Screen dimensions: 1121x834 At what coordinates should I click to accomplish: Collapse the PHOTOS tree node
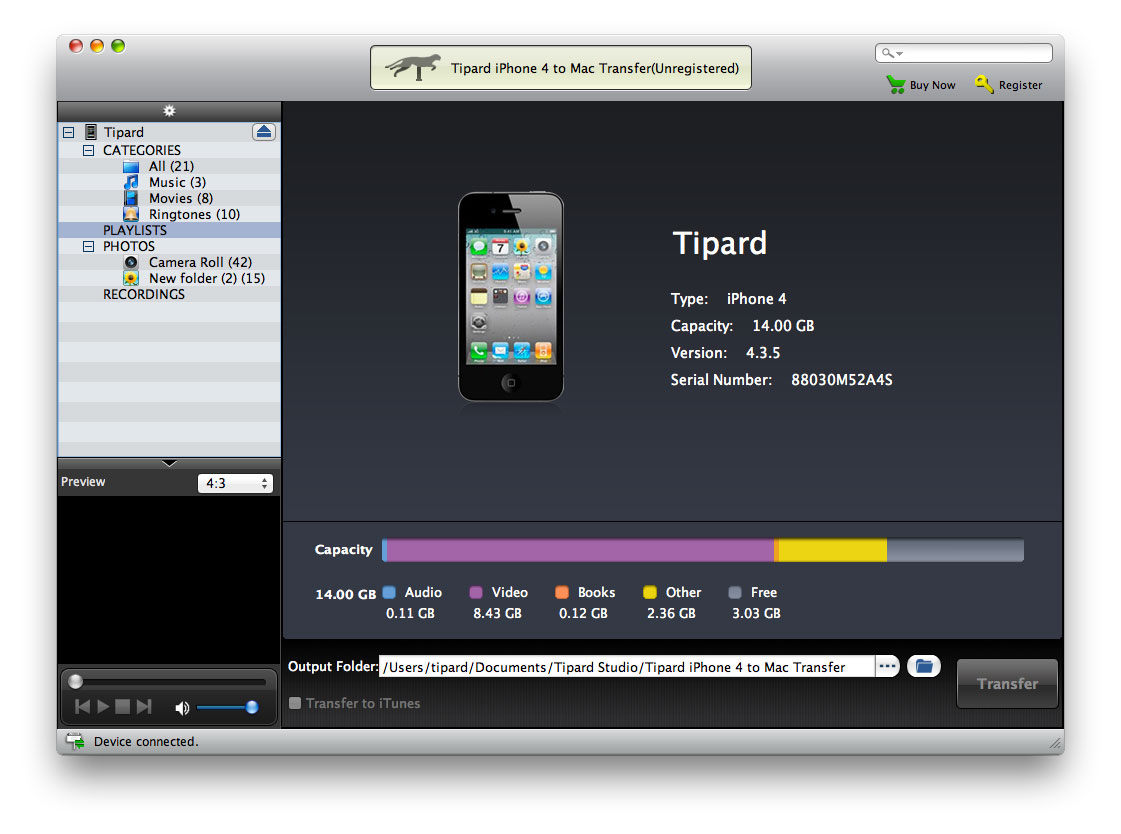coord(89,247)
